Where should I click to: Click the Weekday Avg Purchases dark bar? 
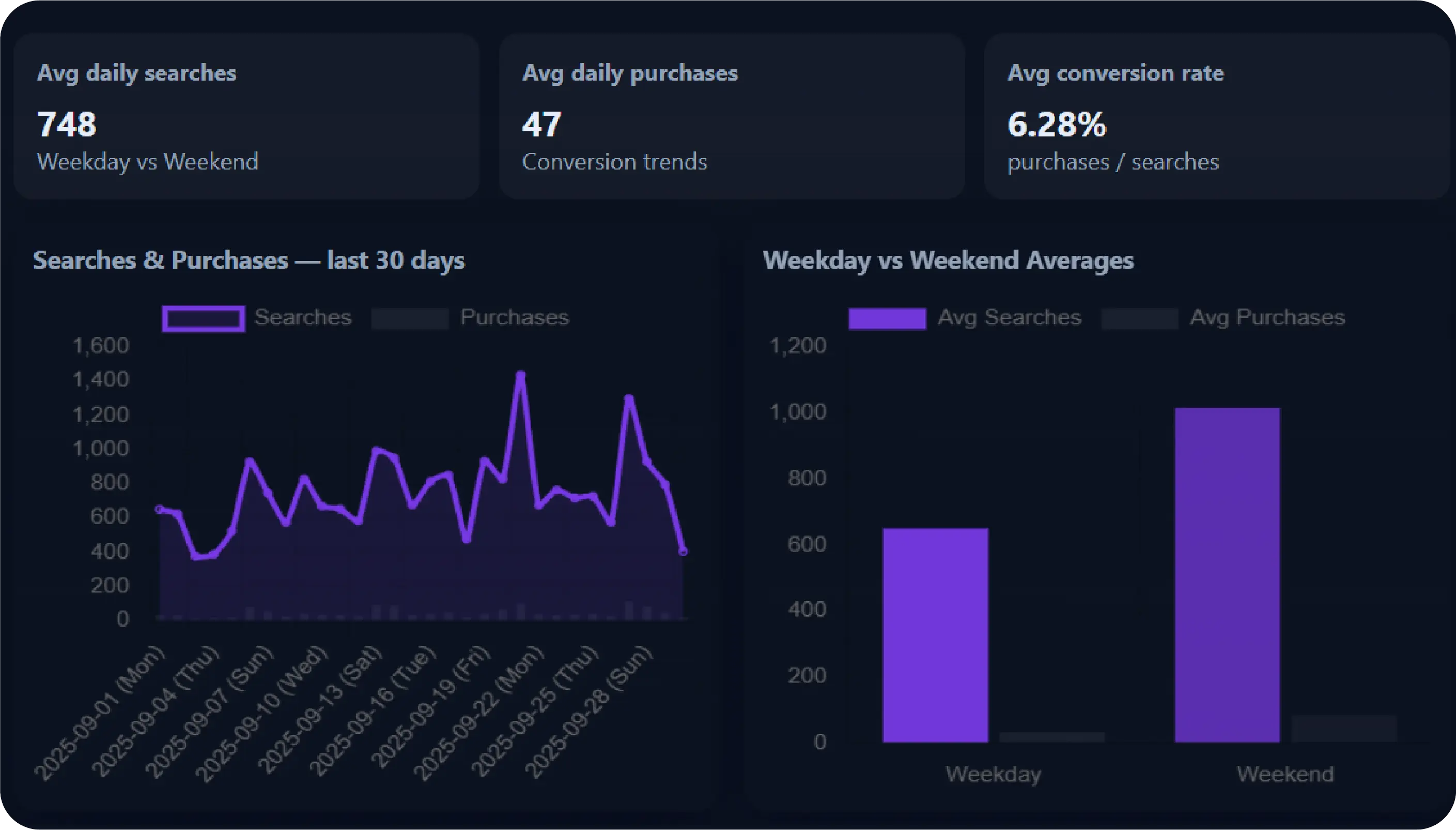click(1051, 737)
